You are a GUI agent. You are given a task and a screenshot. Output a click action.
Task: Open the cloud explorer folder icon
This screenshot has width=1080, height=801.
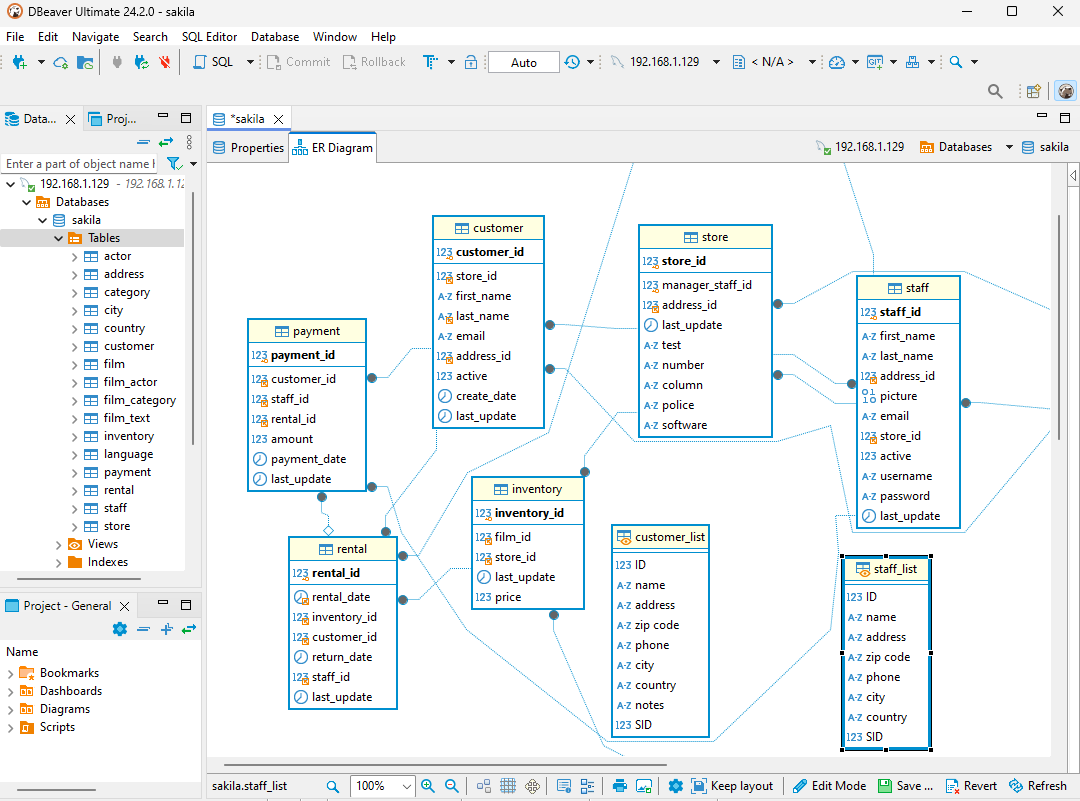click(x=85, y=62)
